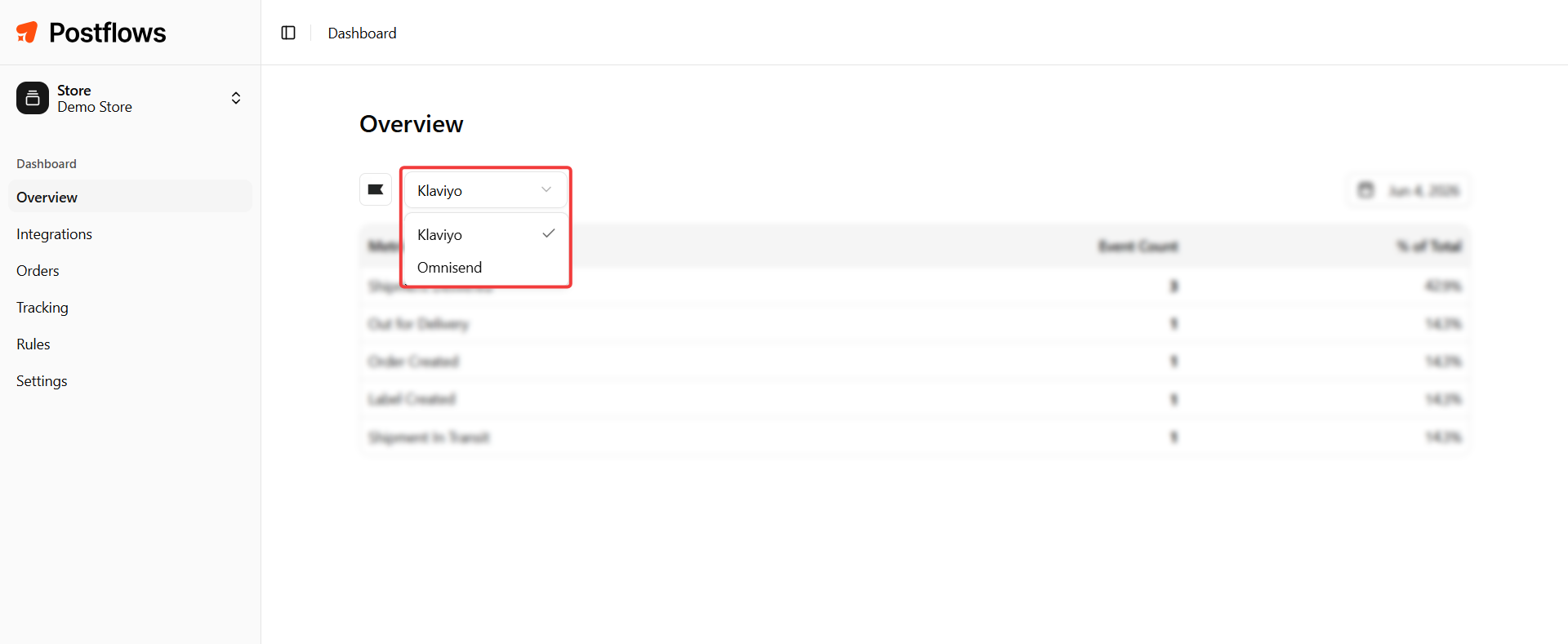The image size is (1568, 644).
Task: Click the calendar icon in date picker
Action: tap(1365, 190)
